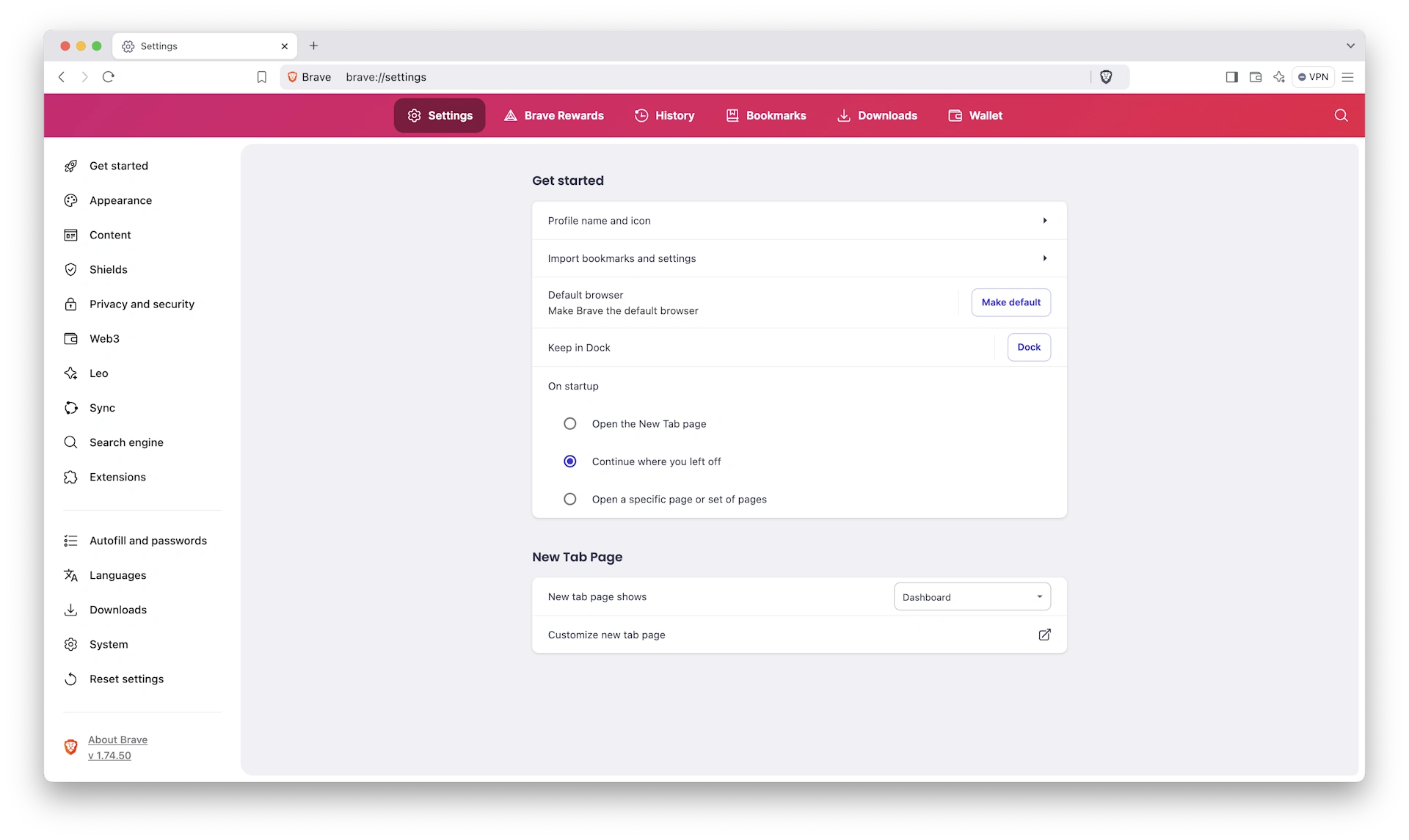The image size is (1409, 840).
Task: Open the About Brave link
Action: (x=117, y=739)
